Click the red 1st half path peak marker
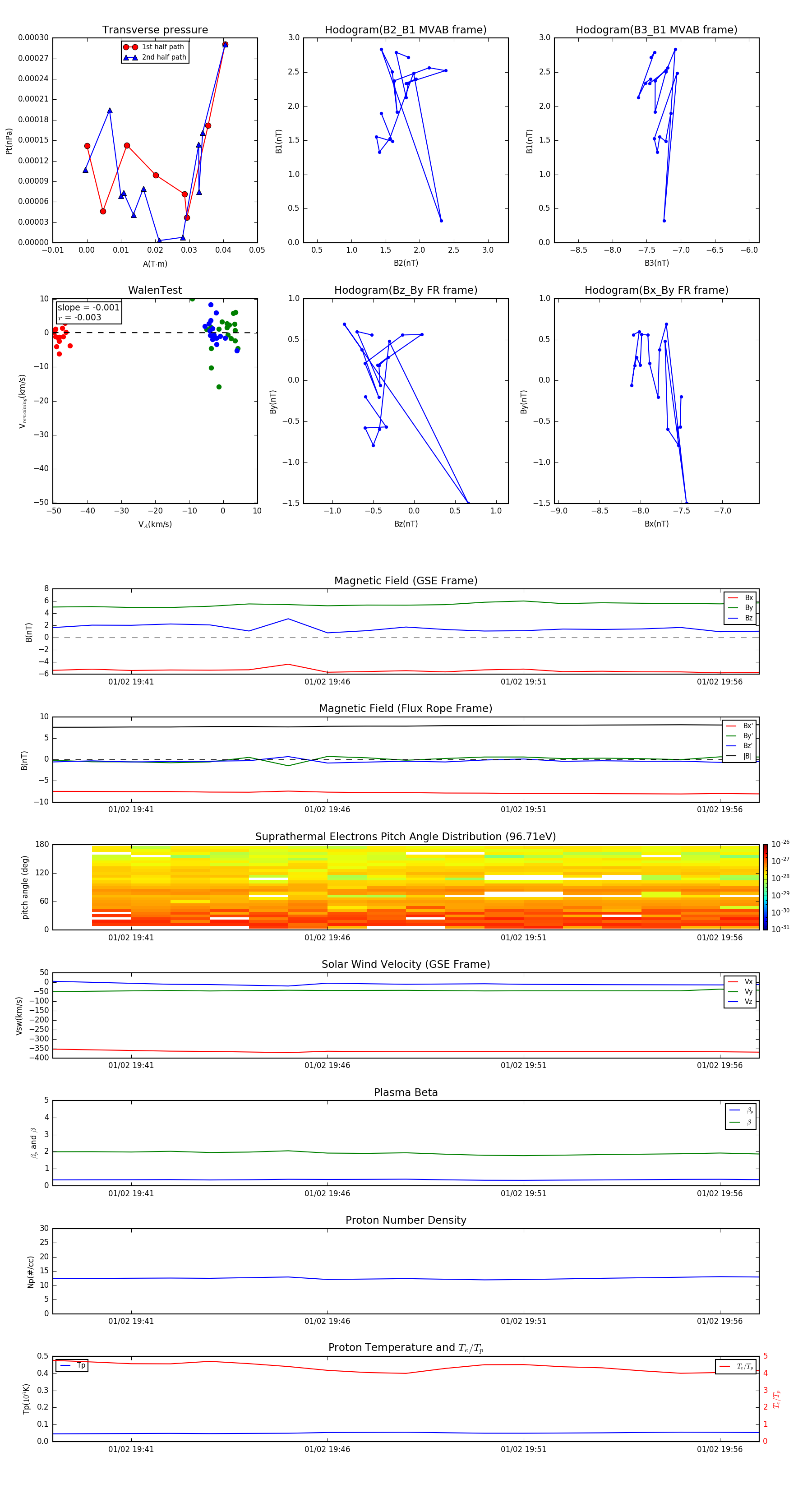 226,45
